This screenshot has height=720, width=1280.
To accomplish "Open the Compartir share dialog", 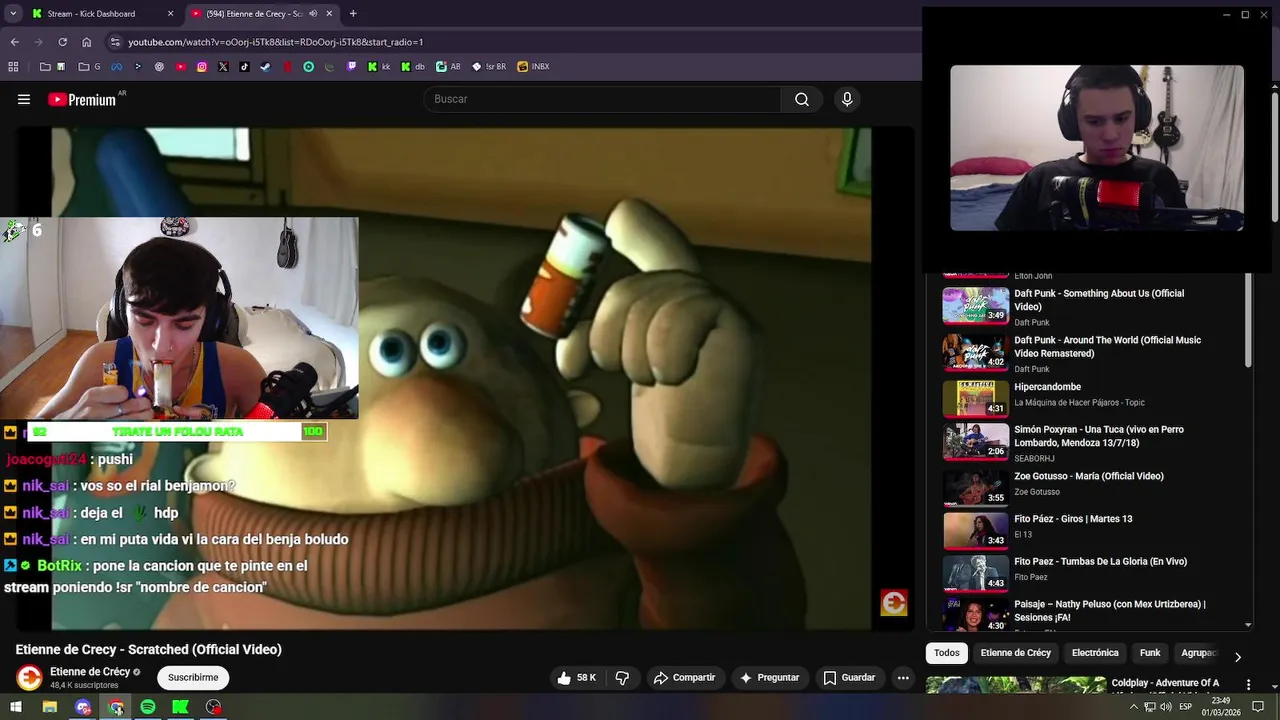I will pos(685,678).
